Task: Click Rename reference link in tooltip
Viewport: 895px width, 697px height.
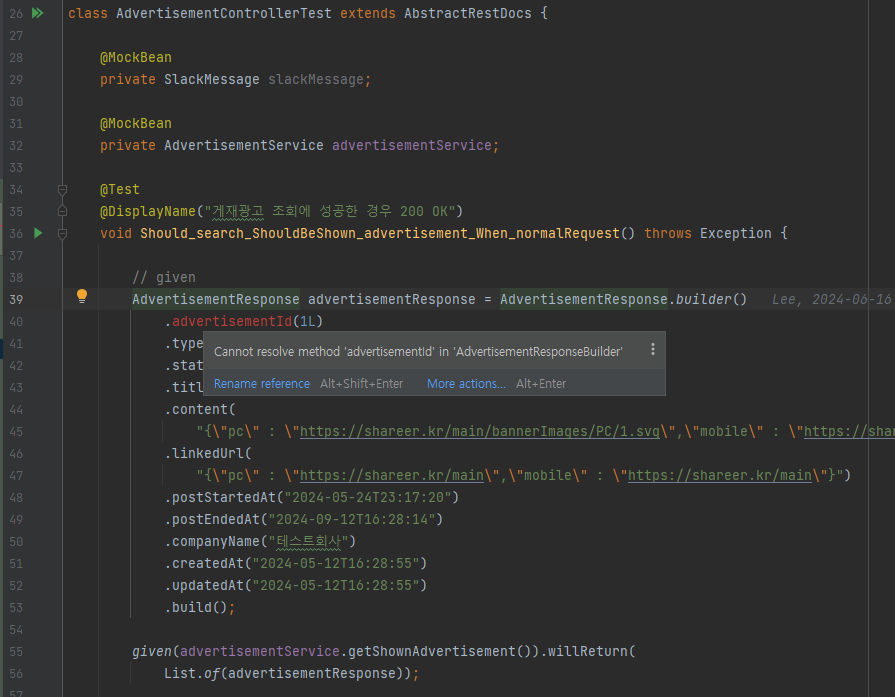Action: click(x=261, y=384)
